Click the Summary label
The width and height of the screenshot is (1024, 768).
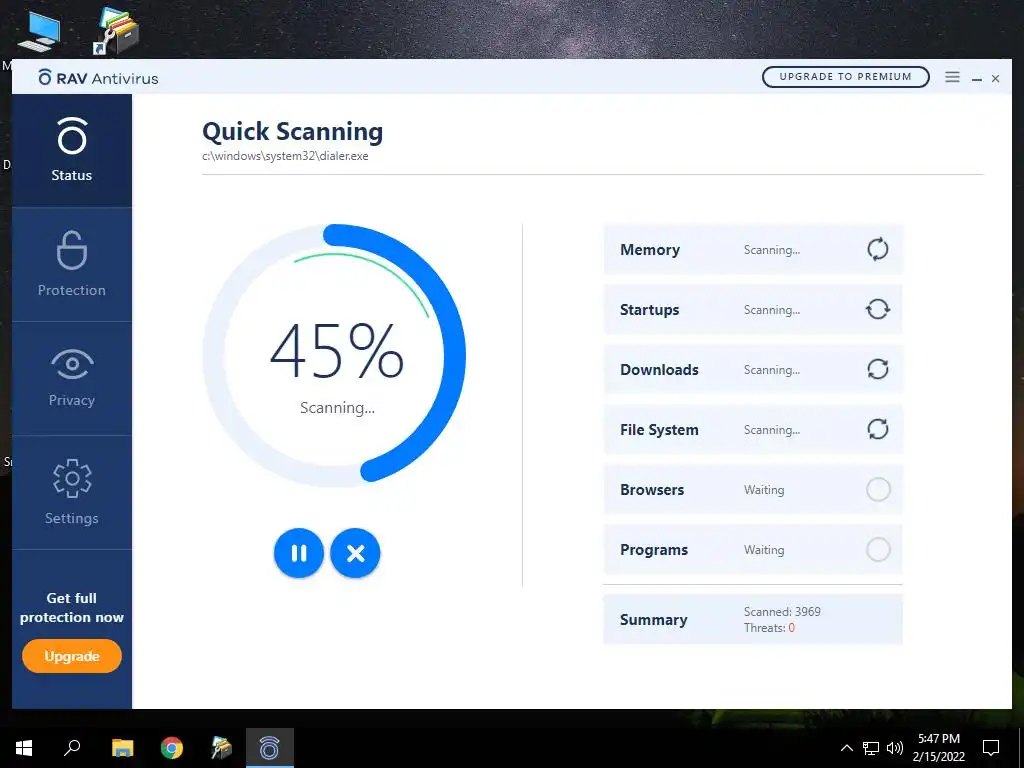click(x=654, y=620)
